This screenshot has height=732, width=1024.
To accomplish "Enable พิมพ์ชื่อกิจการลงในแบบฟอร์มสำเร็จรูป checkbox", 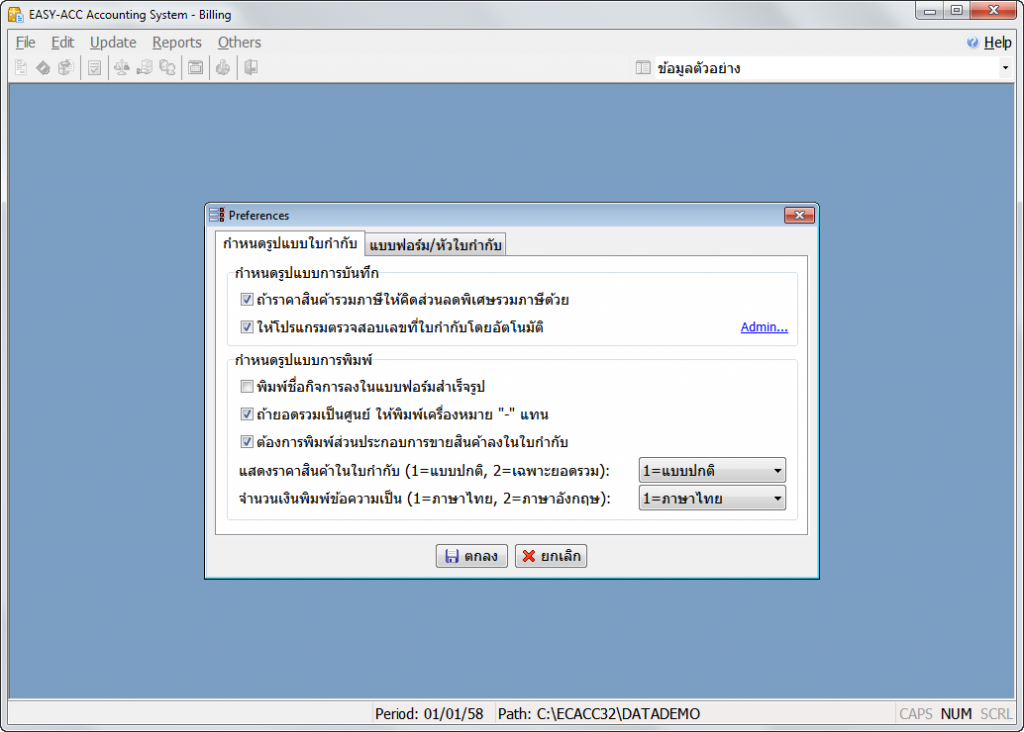I will (247, 386).
